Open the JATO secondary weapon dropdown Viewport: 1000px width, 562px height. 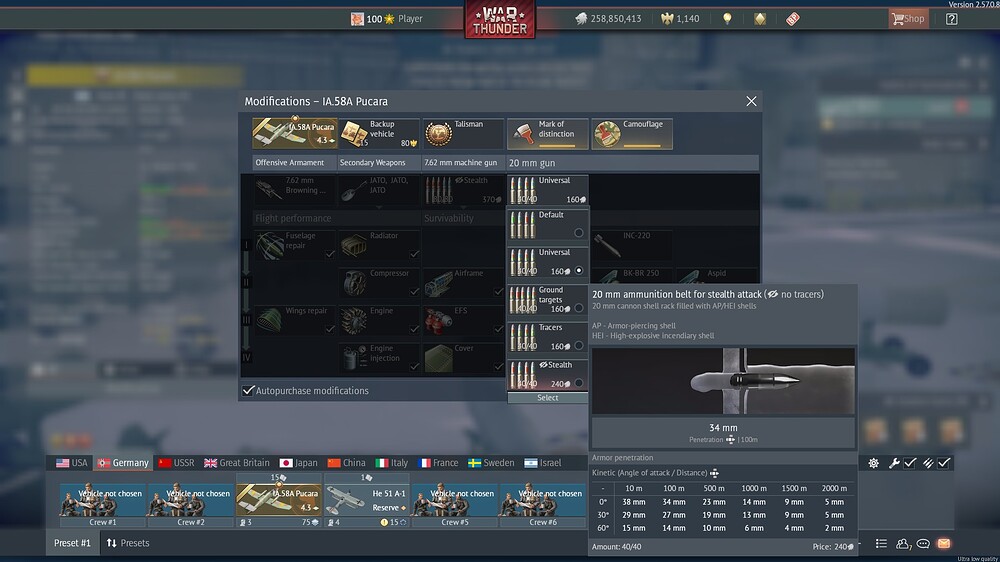tap(378, 189)
